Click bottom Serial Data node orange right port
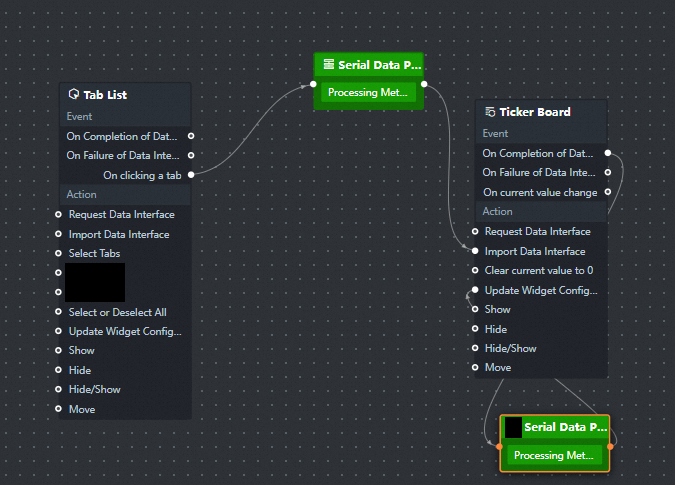Screen dimensions: 675x485 [x=610, y=447]
